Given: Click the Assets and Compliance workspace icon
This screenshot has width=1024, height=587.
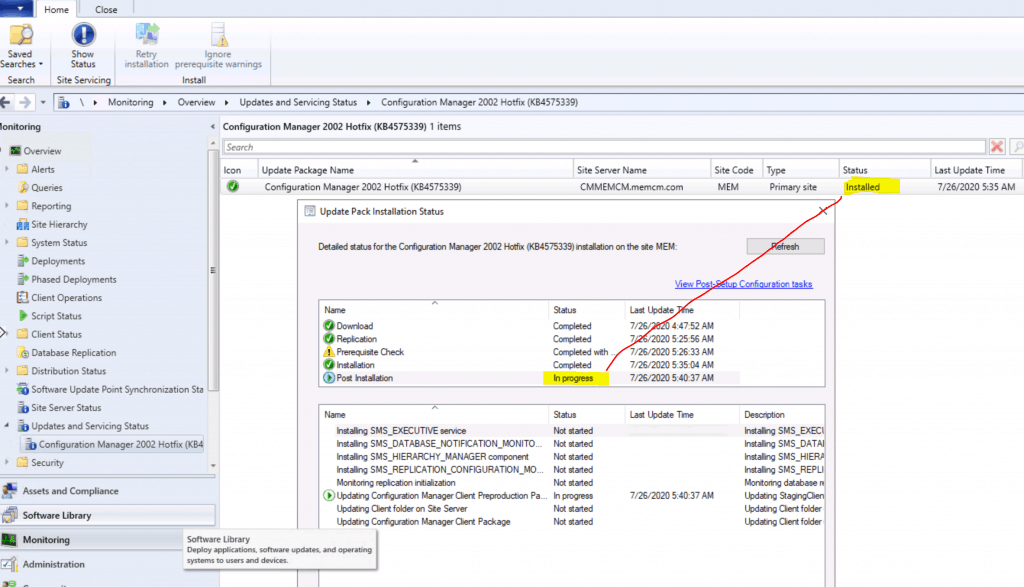Looking at the screenshot, I should (x=9, y=490).
